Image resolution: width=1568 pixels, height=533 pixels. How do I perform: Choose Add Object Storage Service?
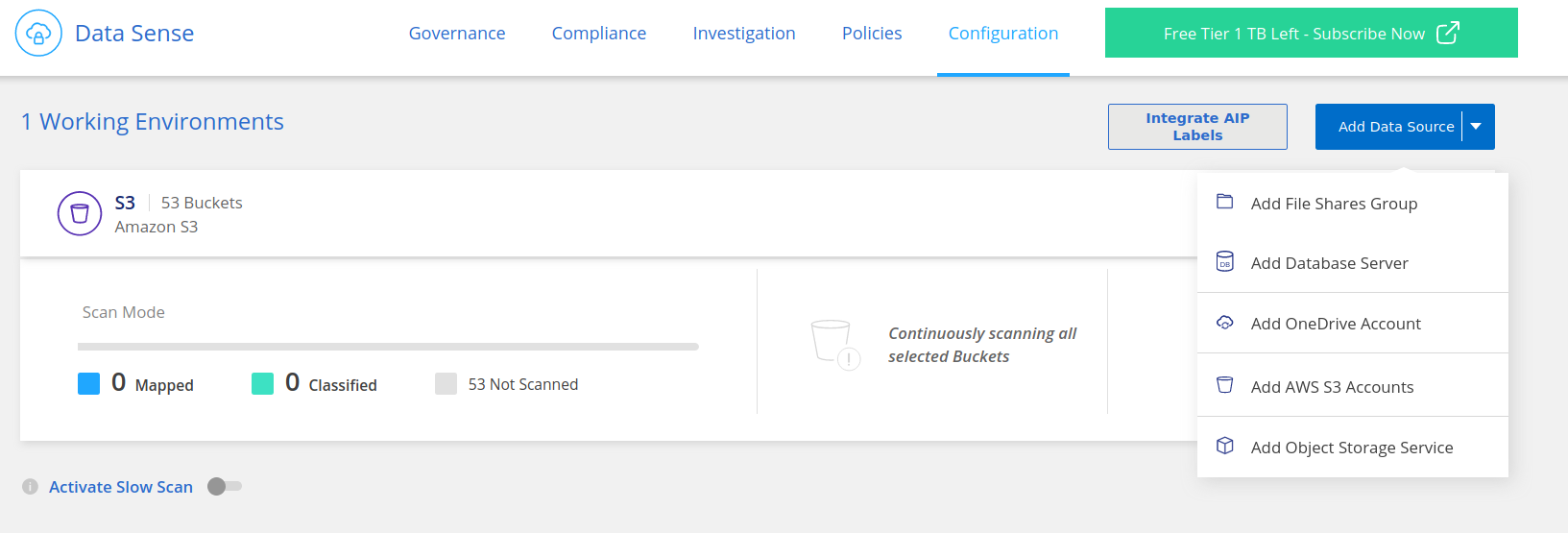[x=1352, y=448]
